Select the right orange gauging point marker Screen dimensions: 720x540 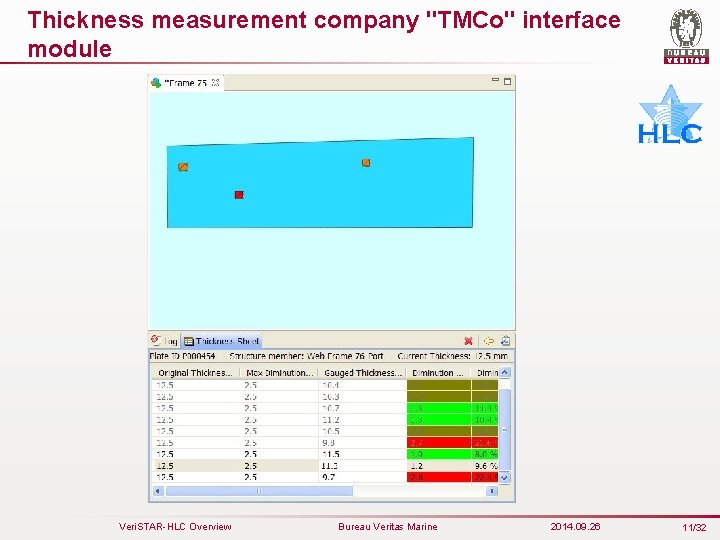point(366,163)
